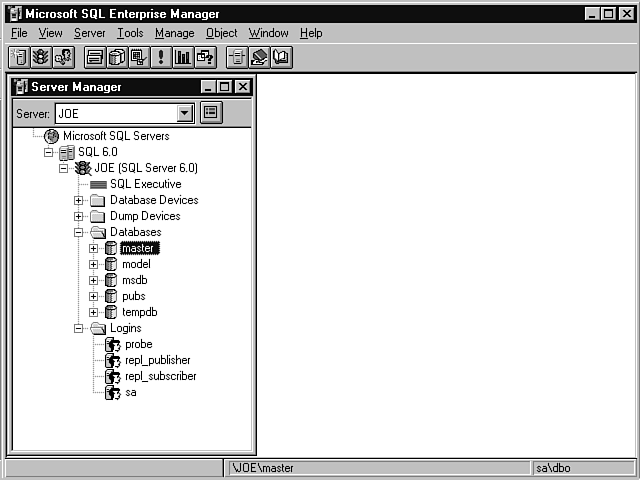The image size is (640, 480).
Task: Open the Tools menu
Action: (x=130, y=33)
